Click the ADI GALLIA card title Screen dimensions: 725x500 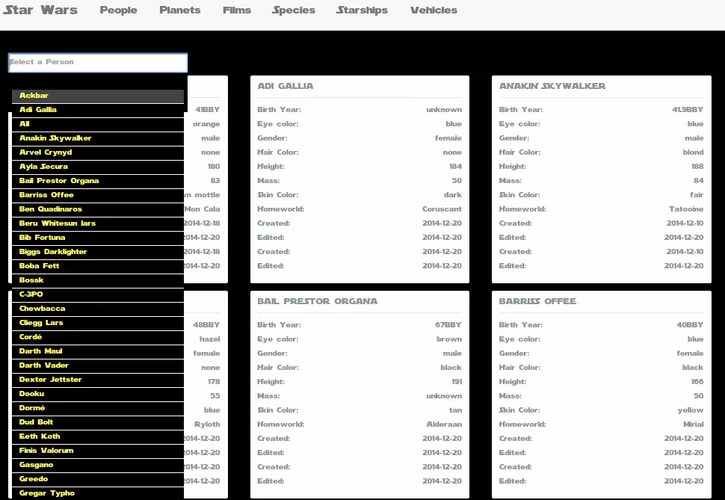pyautogui.click(x=285, y=86)
